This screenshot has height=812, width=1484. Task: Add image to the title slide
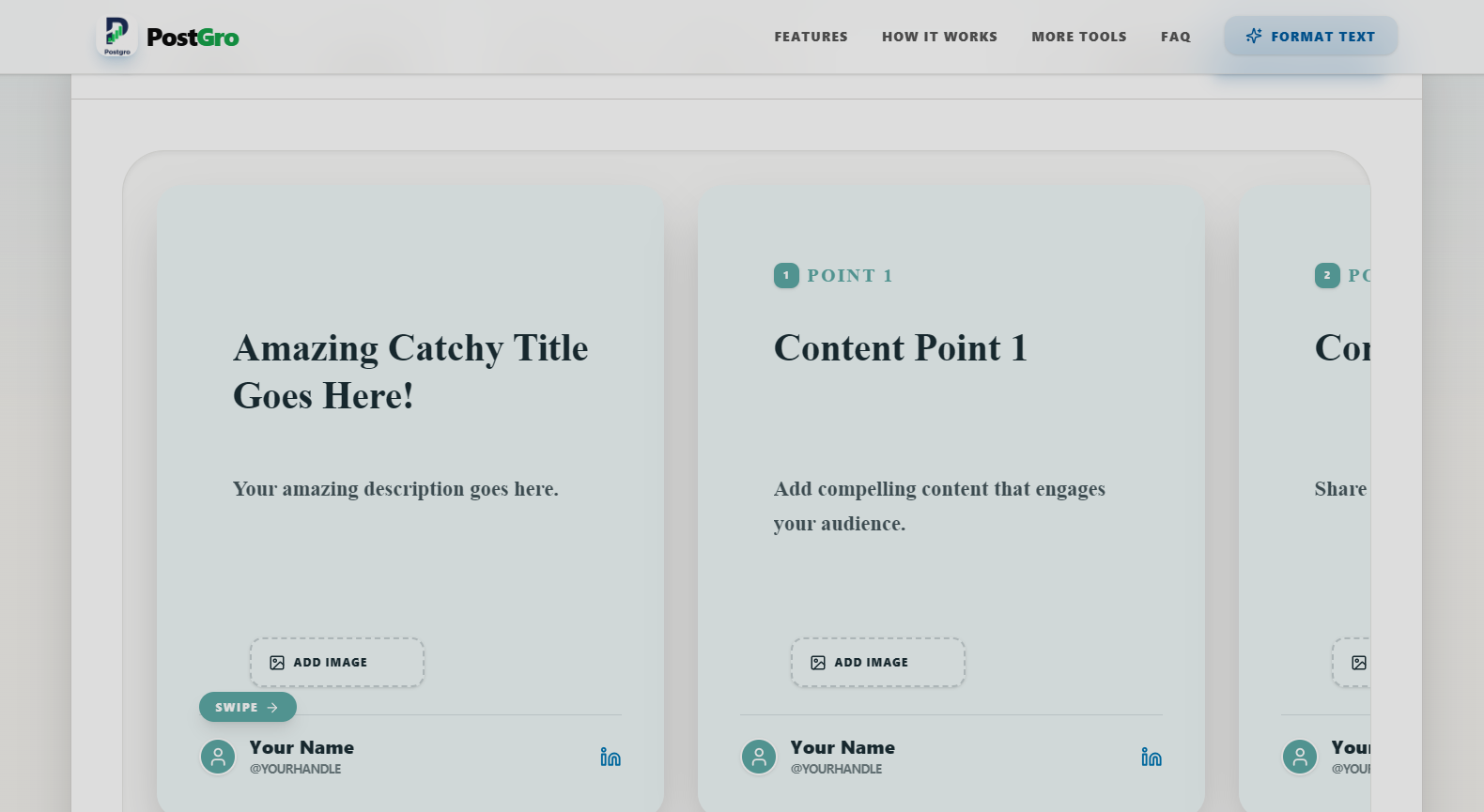click(x=337, y=663)
